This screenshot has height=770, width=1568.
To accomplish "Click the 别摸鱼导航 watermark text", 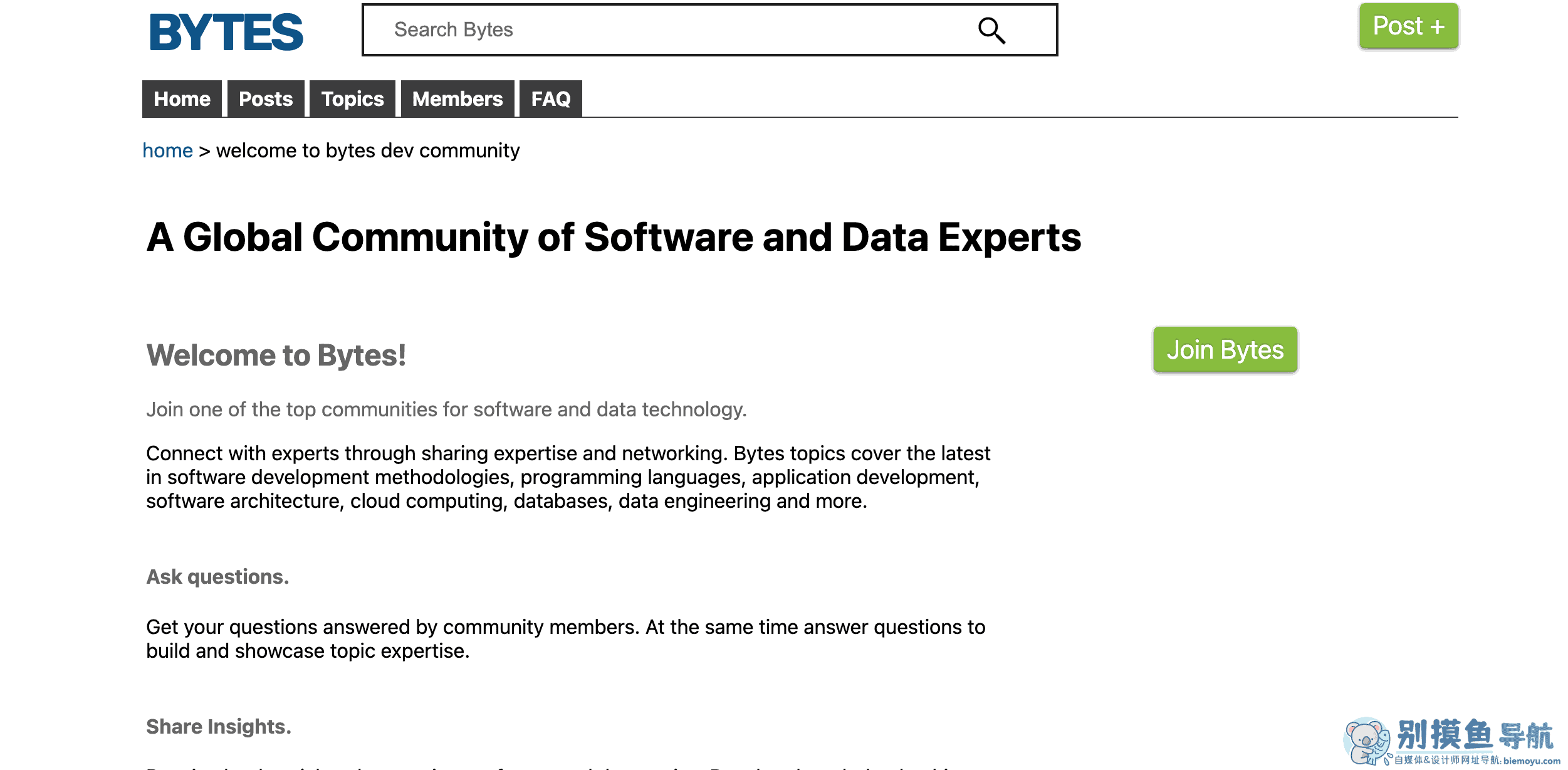I will (1475, 735).
